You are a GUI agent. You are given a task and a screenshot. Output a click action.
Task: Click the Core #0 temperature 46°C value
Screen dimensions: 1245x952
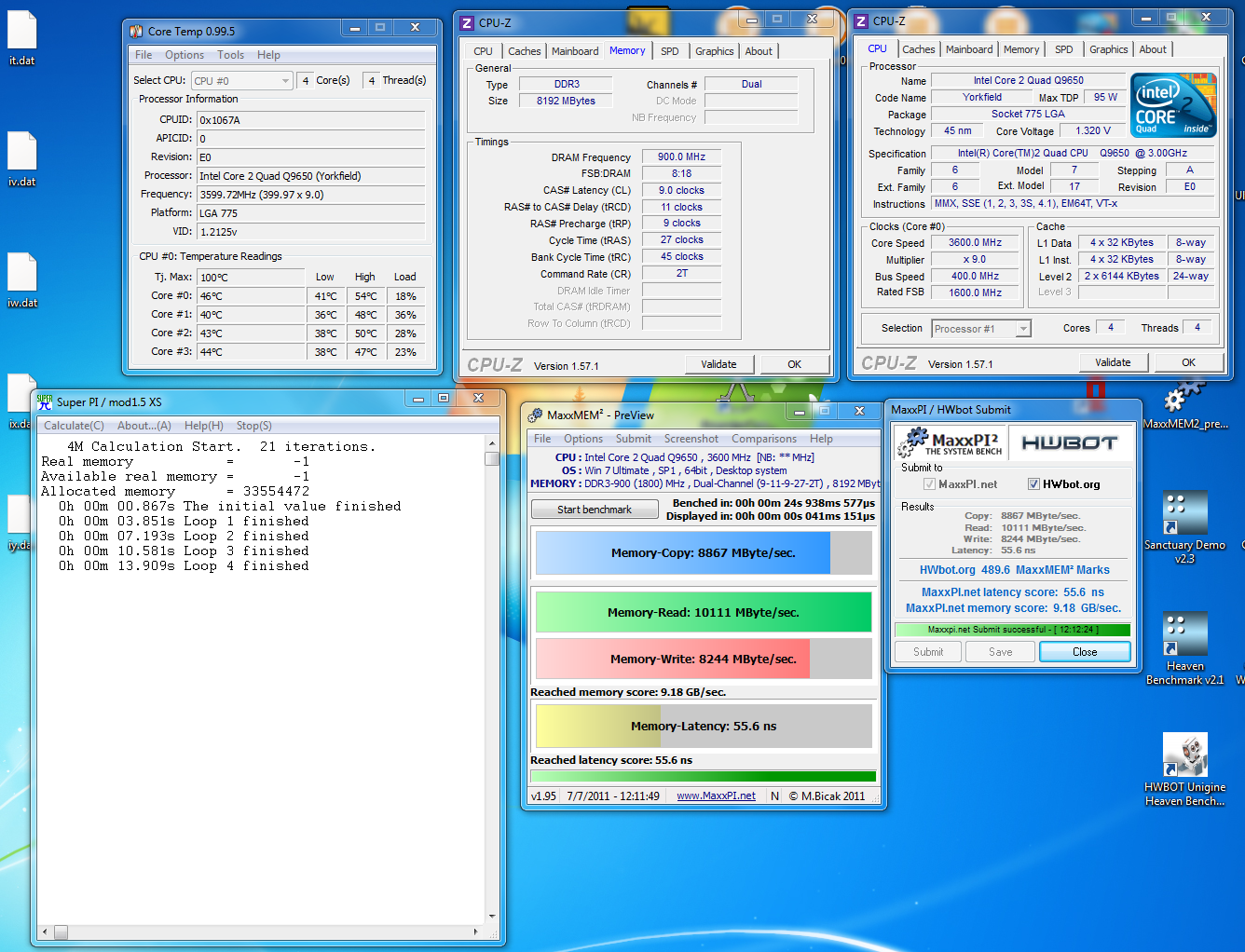tap(250, 296)
